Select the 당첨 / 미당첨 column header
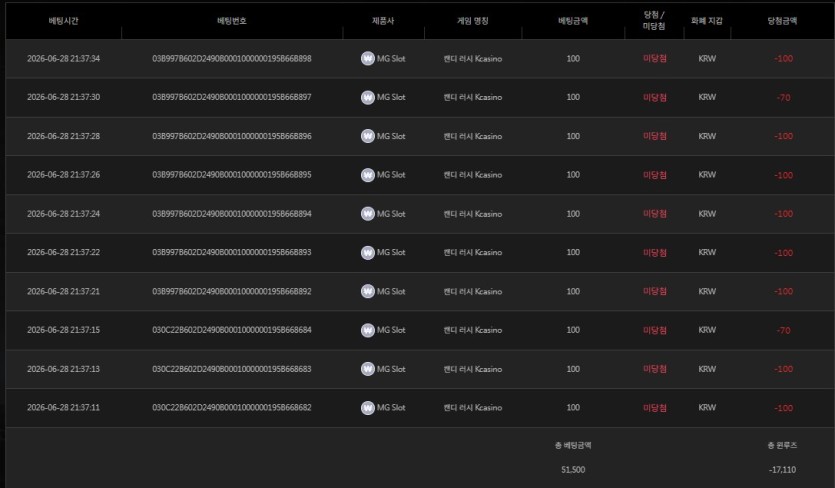The width and height of the screenshot is (835, 488). [x=654, y=21]
